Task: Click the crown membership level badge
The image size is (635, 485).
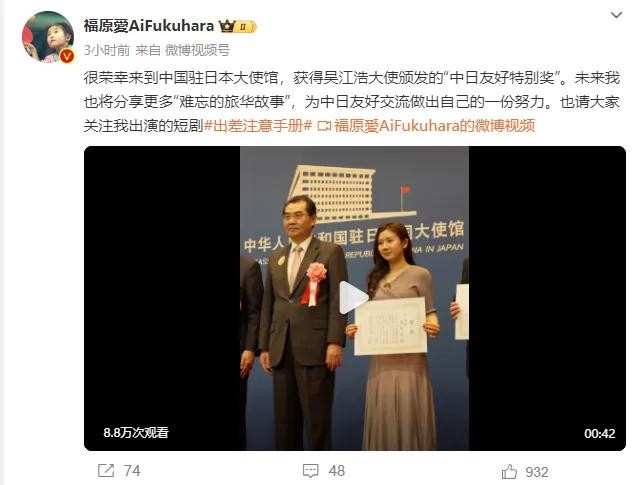Action: [x=238, y=27]
